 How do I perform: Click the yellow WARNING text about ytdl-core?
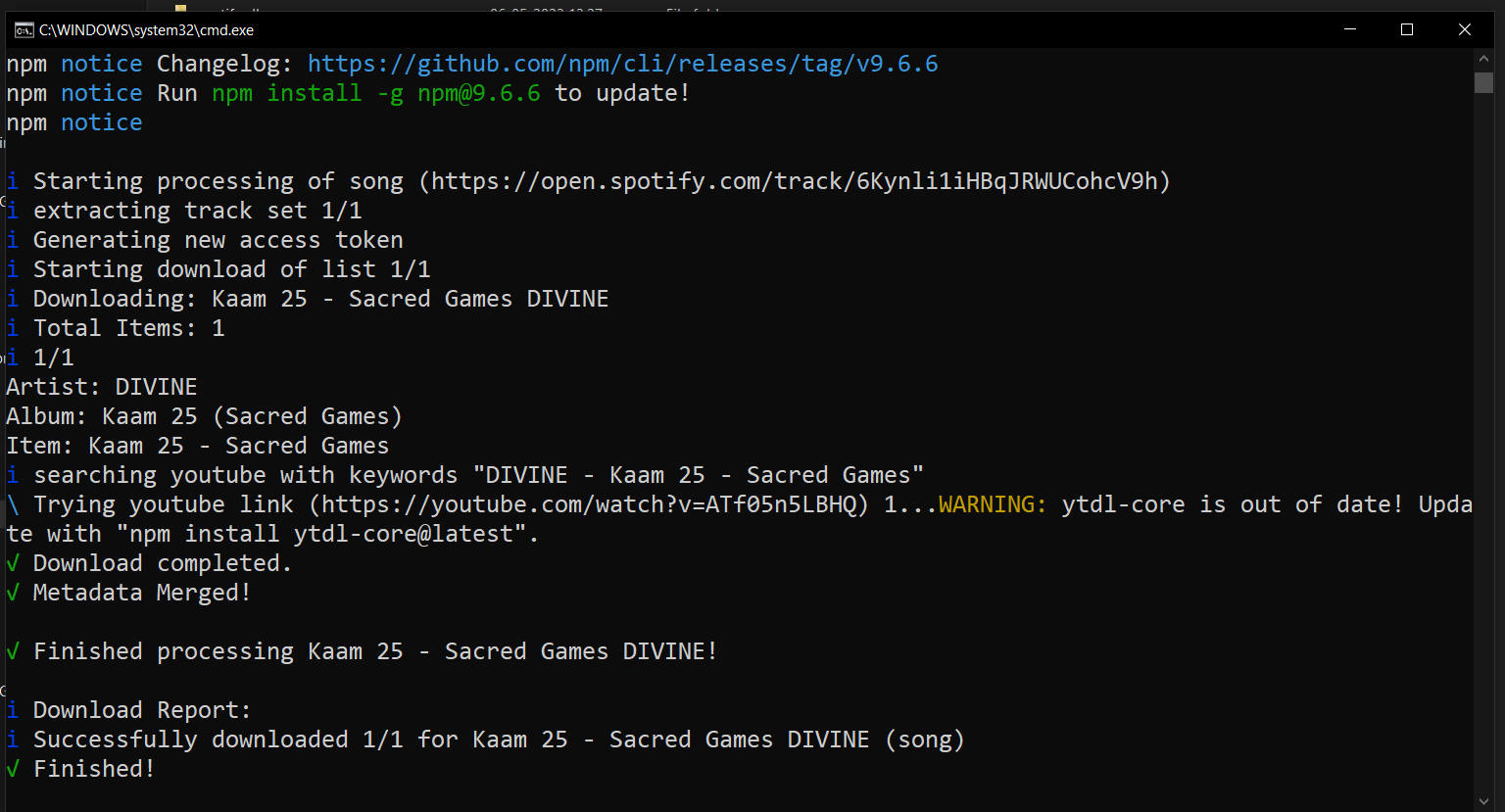(x=992, y=503)
